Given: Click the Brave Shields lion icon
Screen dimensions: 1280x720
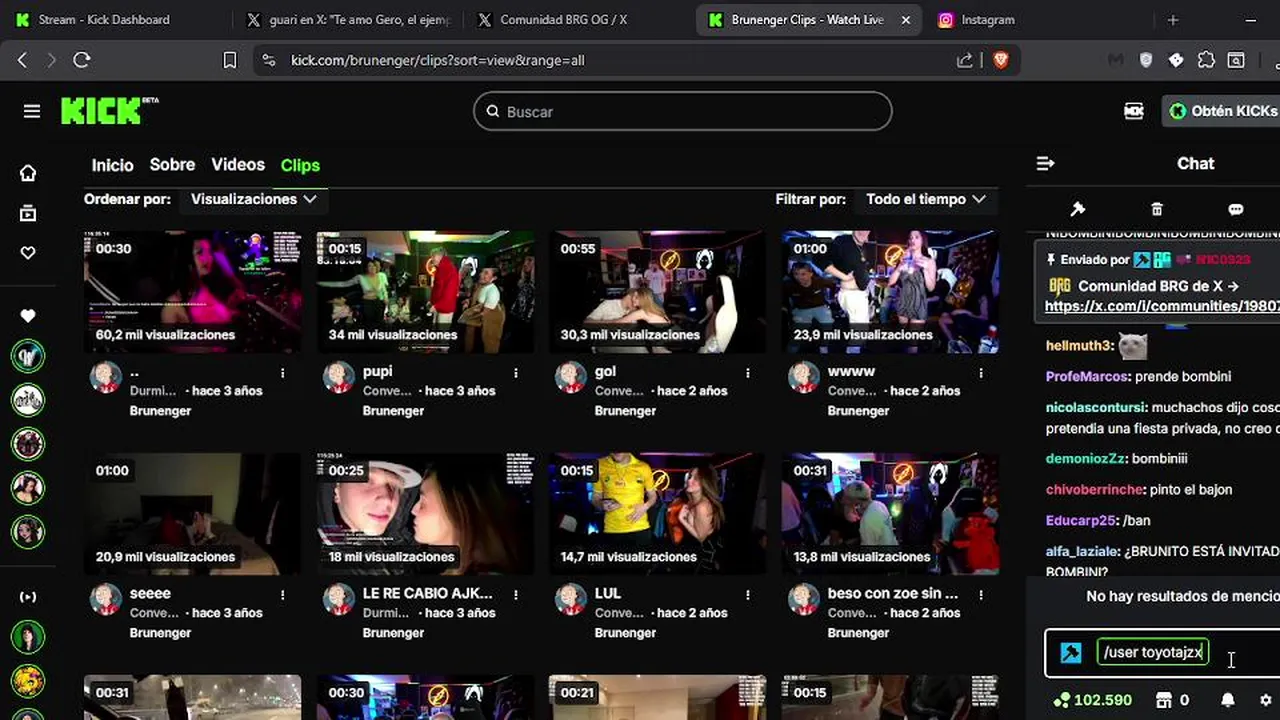Looking at the screenshot, I should point(1001,60).
